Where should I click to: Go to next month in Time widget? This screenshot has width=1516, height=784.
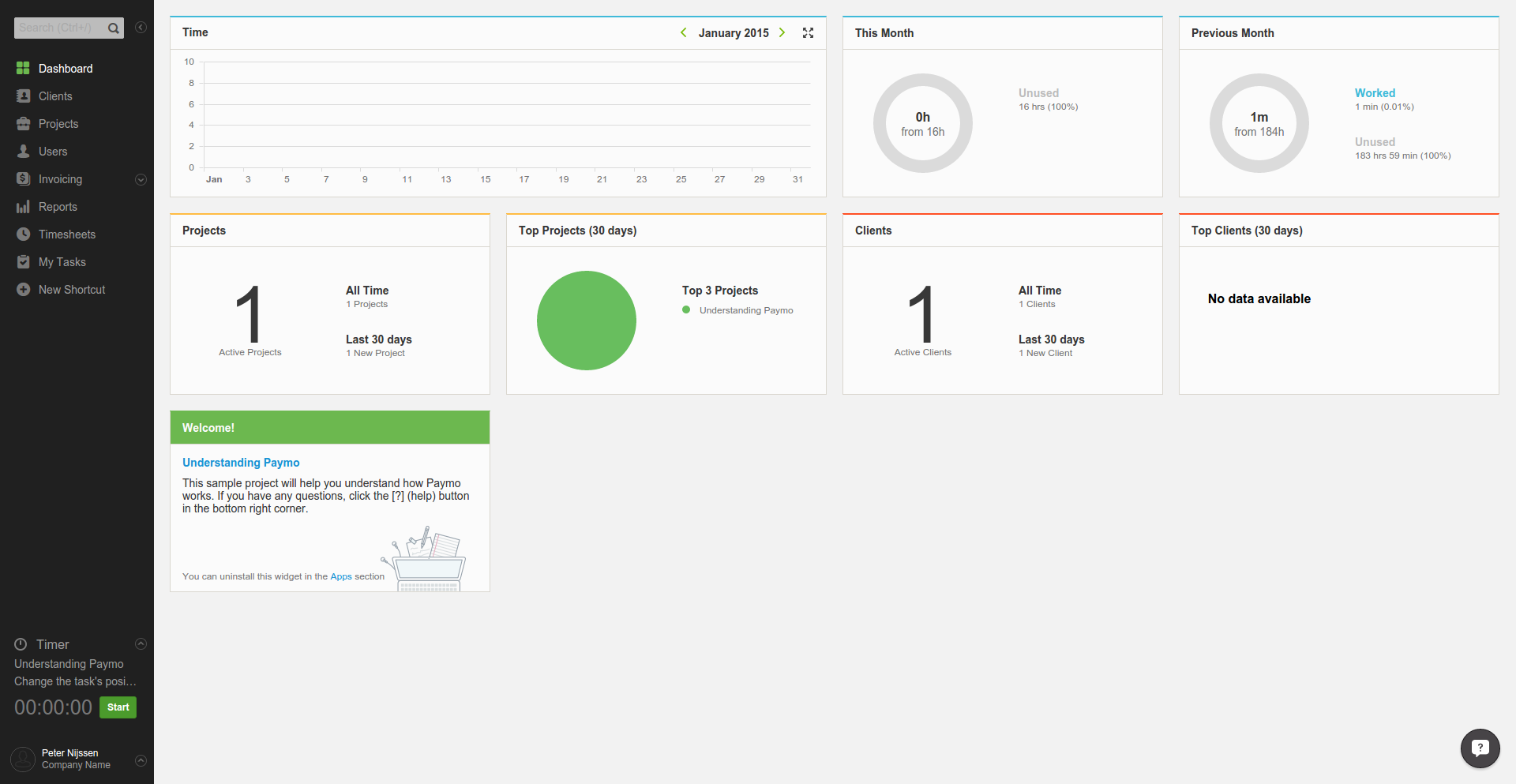(782, 32)
